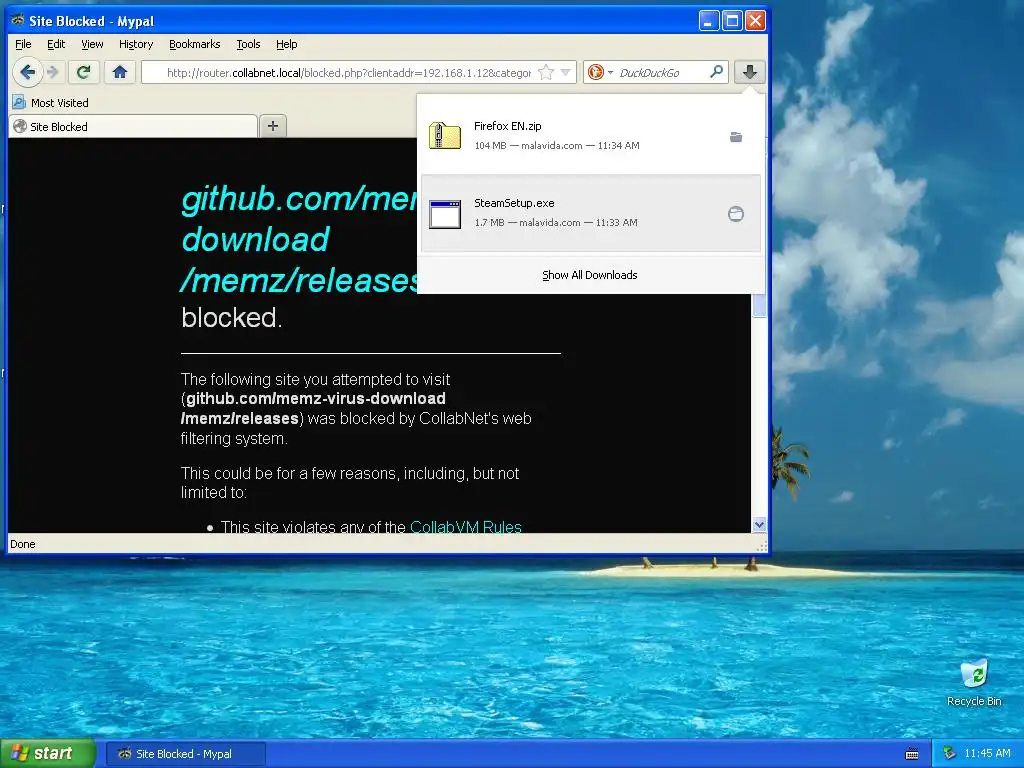Open containing folder for Firefox EN.zip
The image size is (1024, 768).
(x=736, y=136)
